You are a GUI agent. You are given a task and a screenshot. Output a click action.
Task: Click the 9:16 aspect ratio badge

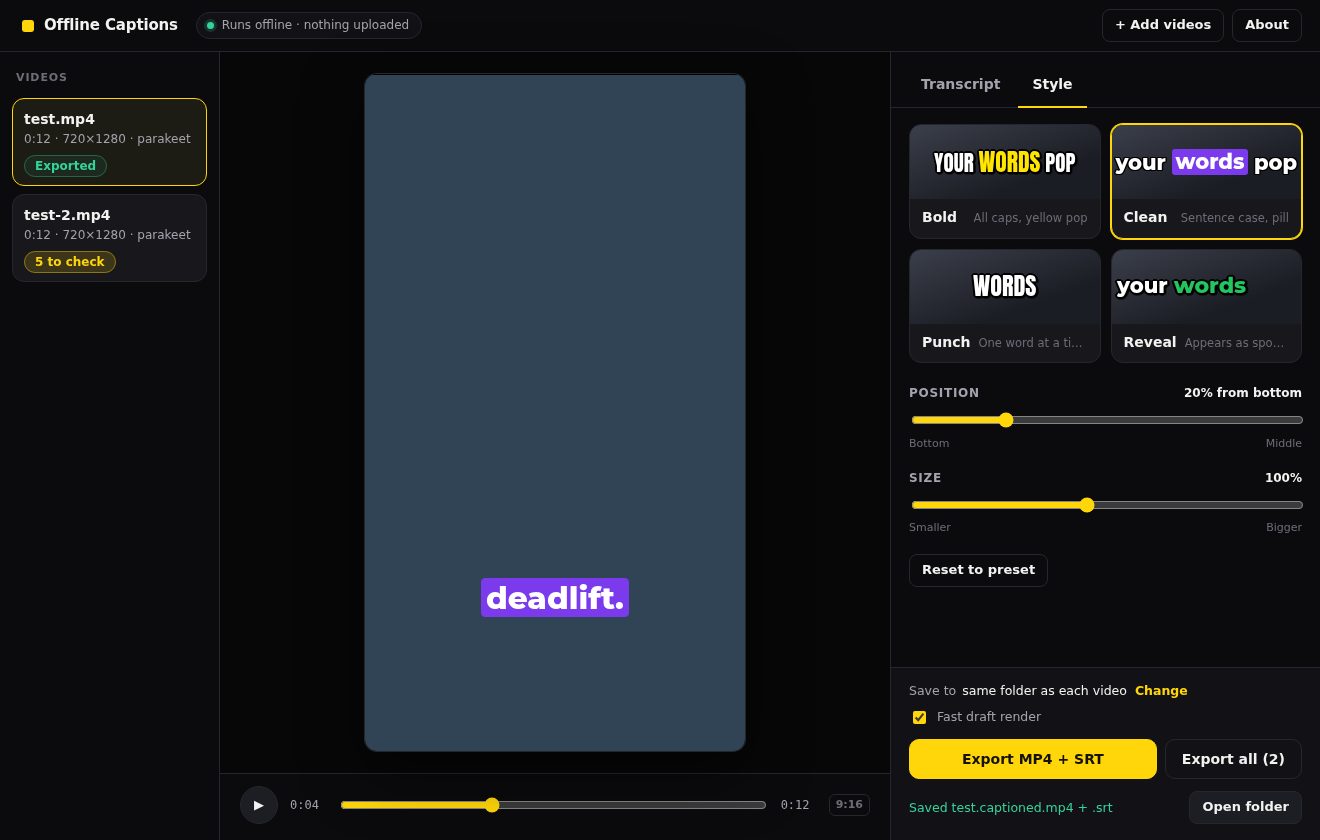pyautogui.click(x=849, y=805)
